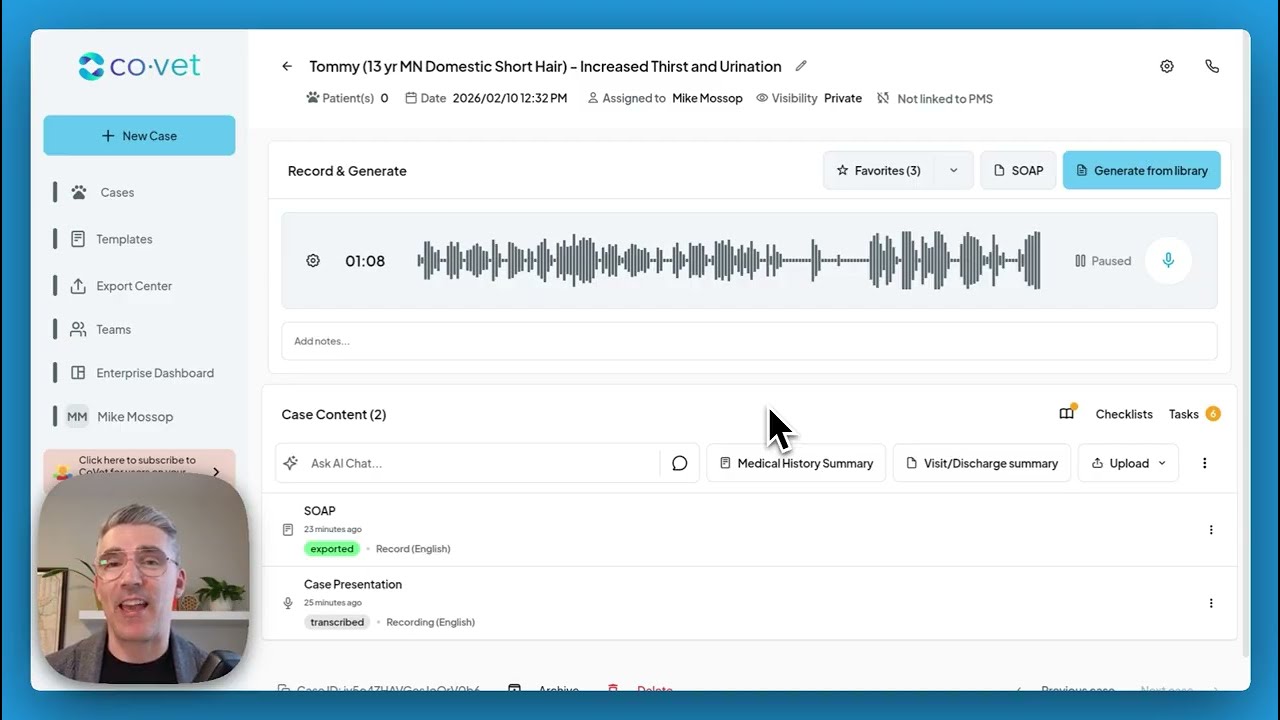Open the SOAP record's three-dot menu
The height and width of the screenshot is (720, 1280).
pos(1211,530)
